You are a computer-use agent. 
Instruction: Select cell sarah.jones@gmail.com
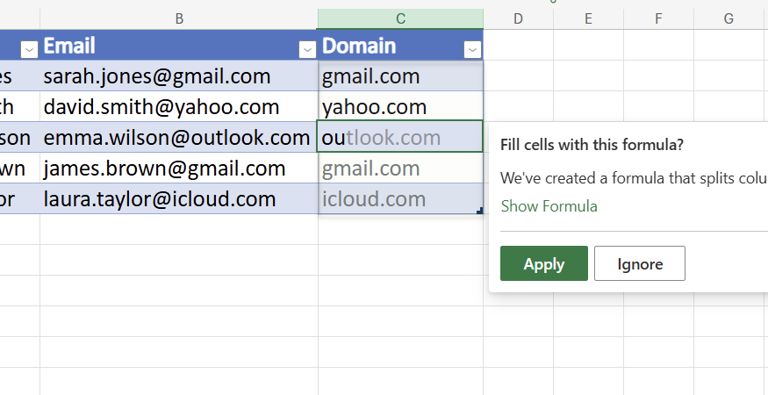179,76
